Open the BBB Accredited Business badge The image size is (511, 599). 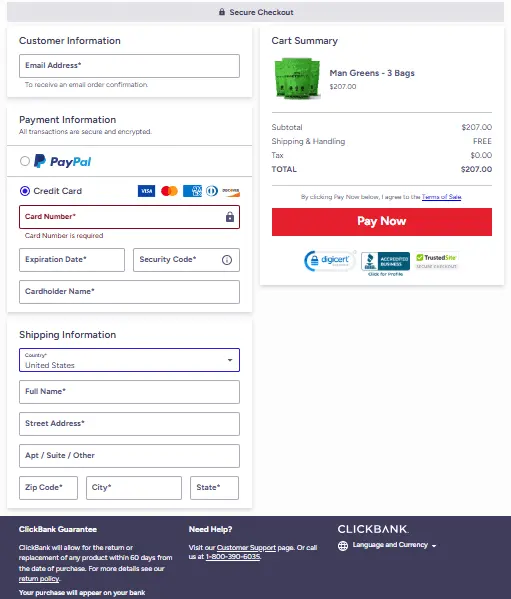[x=385, y=264]
